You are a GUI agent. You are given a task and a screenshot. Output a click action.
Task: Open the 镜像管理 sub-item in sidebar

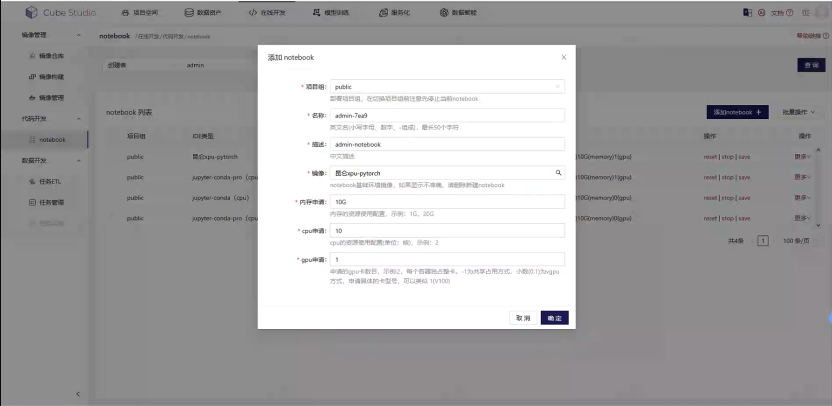point(45,98)
